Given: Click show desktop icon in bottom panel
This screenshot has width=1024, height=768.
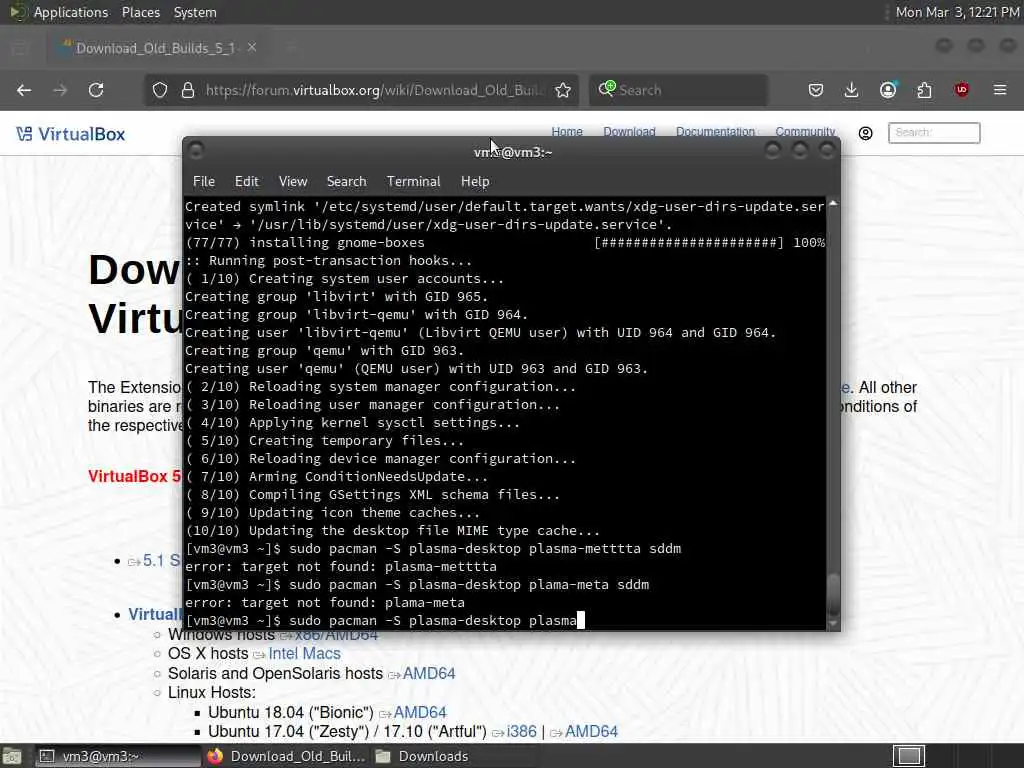Looking at the screenshot, I should pos(11,756).
